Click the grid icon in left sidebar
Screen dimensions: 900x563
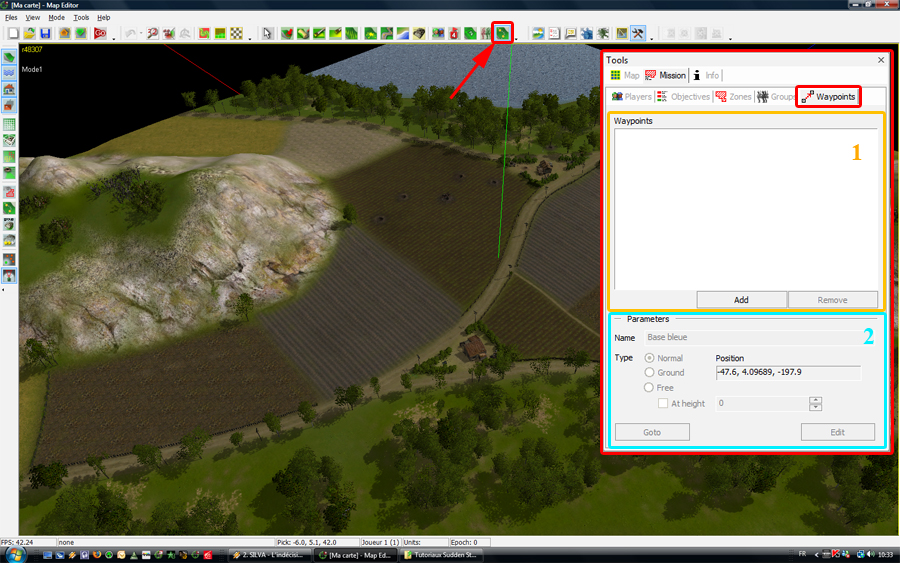[9, 125]
